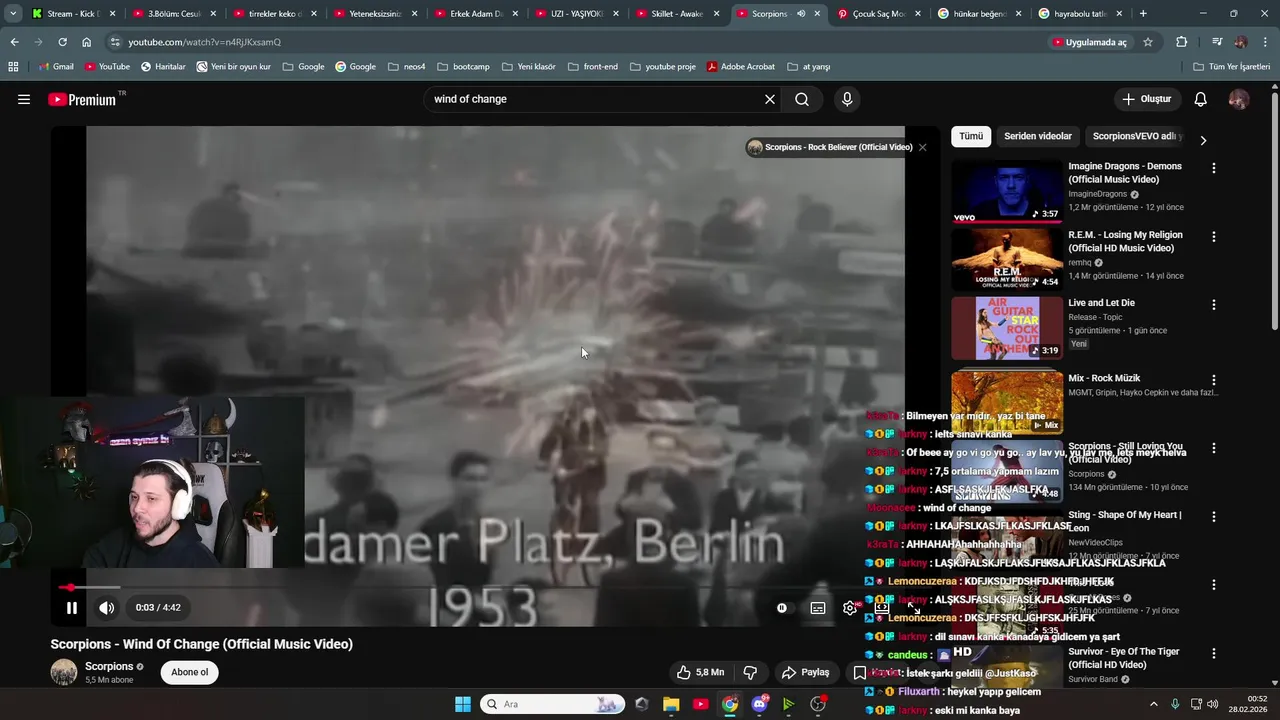Reload the page with the refresh icon
The height and width of the screenshot is (720, 1280).
[x=62, y=42]
